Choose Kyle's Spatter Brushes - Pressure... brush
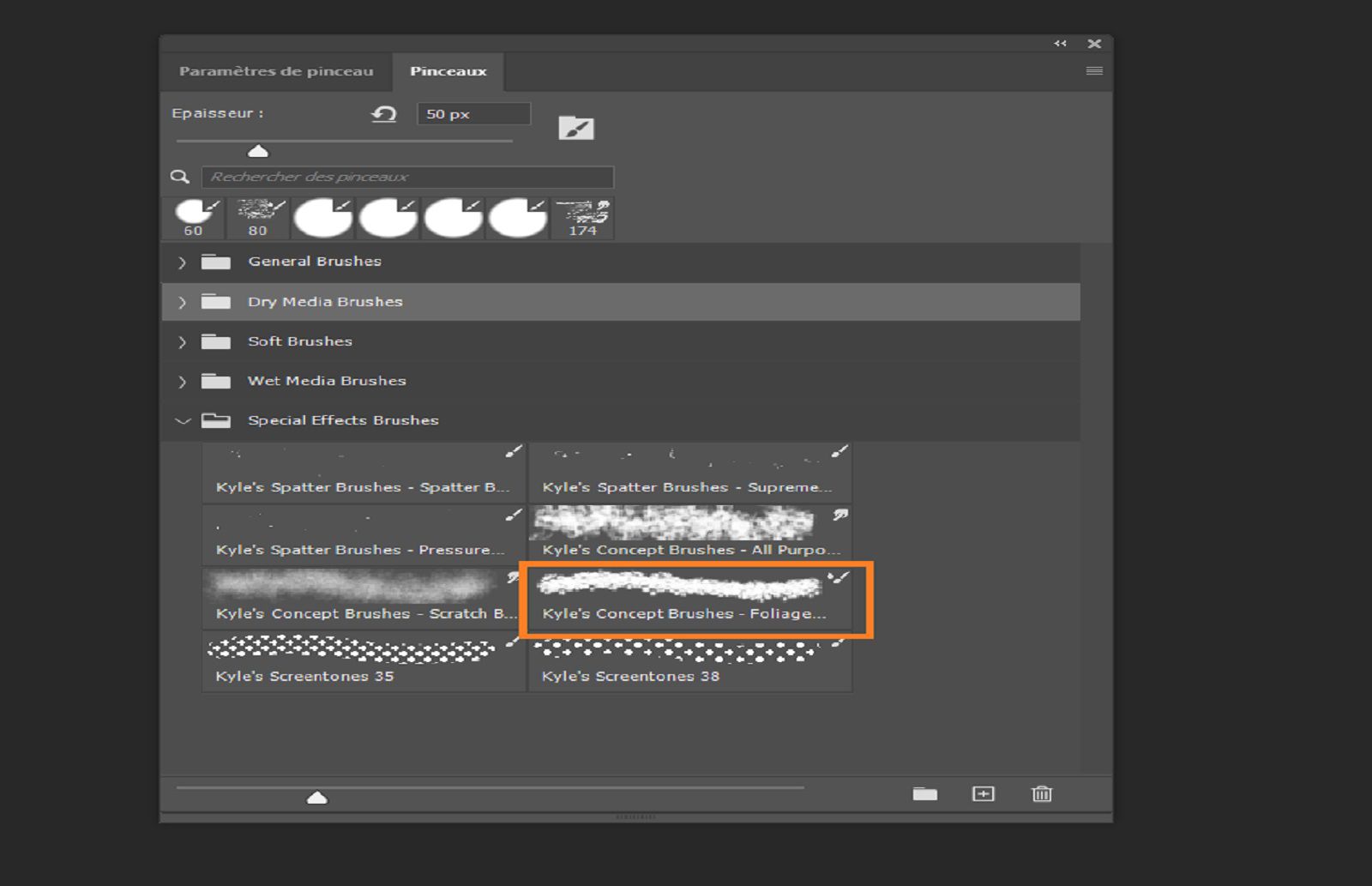The width and height of the screenshot is (1372, 886). (364, 534)
